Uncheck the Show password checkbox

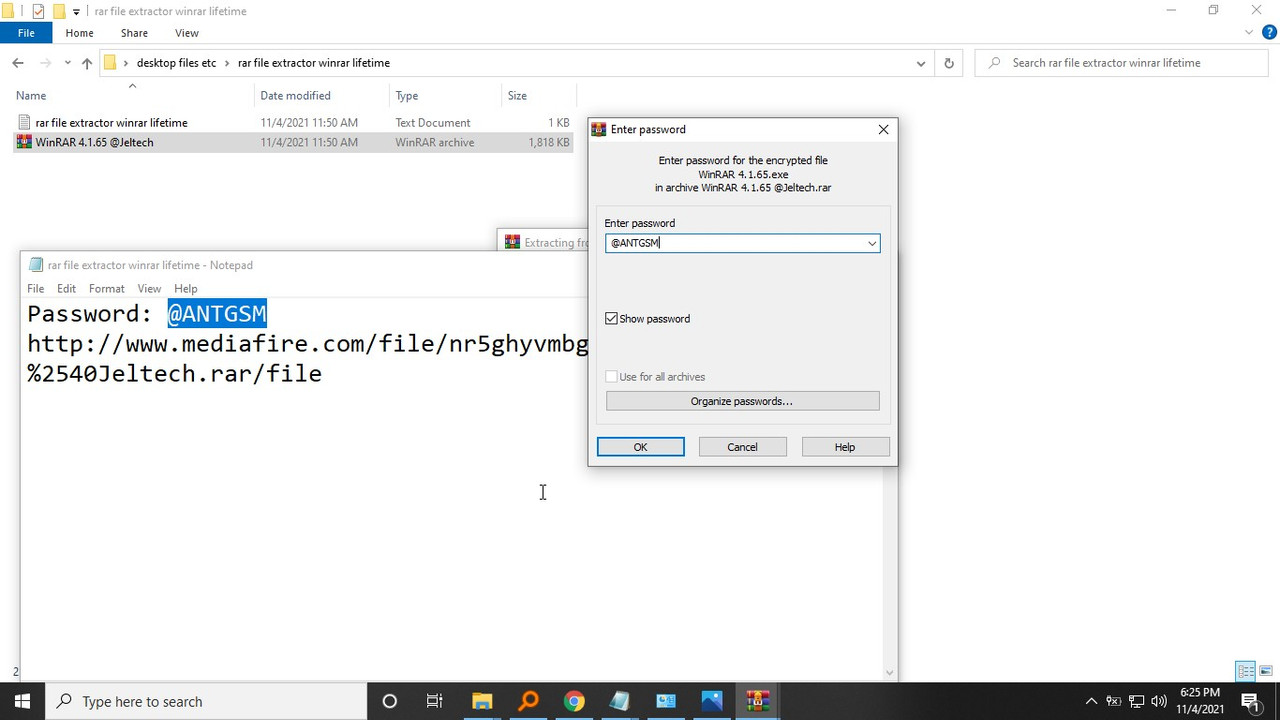pos(612,319)
